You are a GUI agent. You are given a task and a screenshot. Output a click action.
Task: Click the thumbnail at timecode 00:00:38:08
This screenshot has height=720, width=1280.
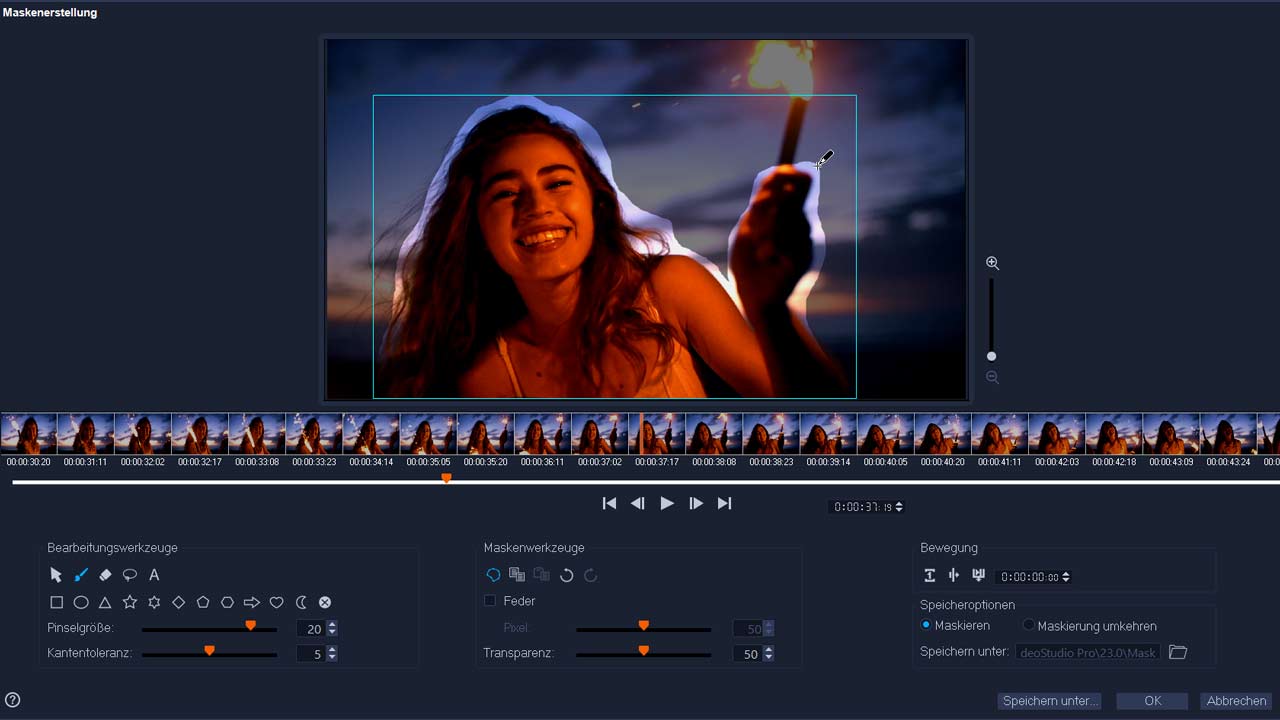point(714,434)
